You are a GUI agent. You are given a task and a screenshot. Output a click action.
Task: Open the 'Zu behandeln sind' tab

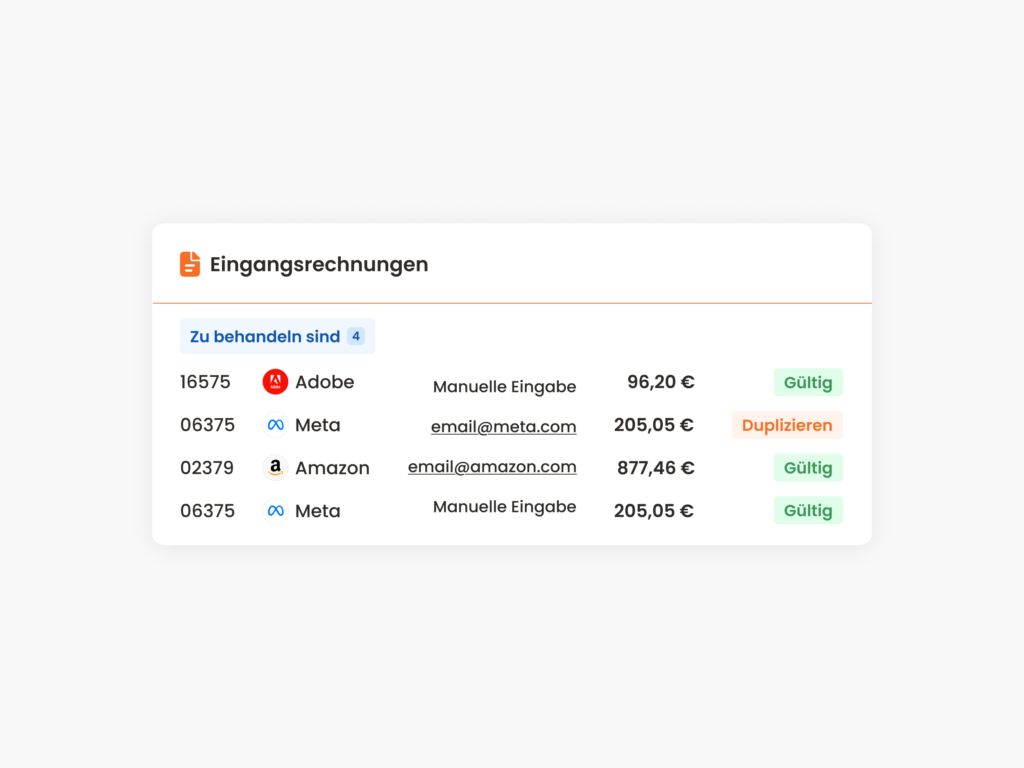point(278,336)
